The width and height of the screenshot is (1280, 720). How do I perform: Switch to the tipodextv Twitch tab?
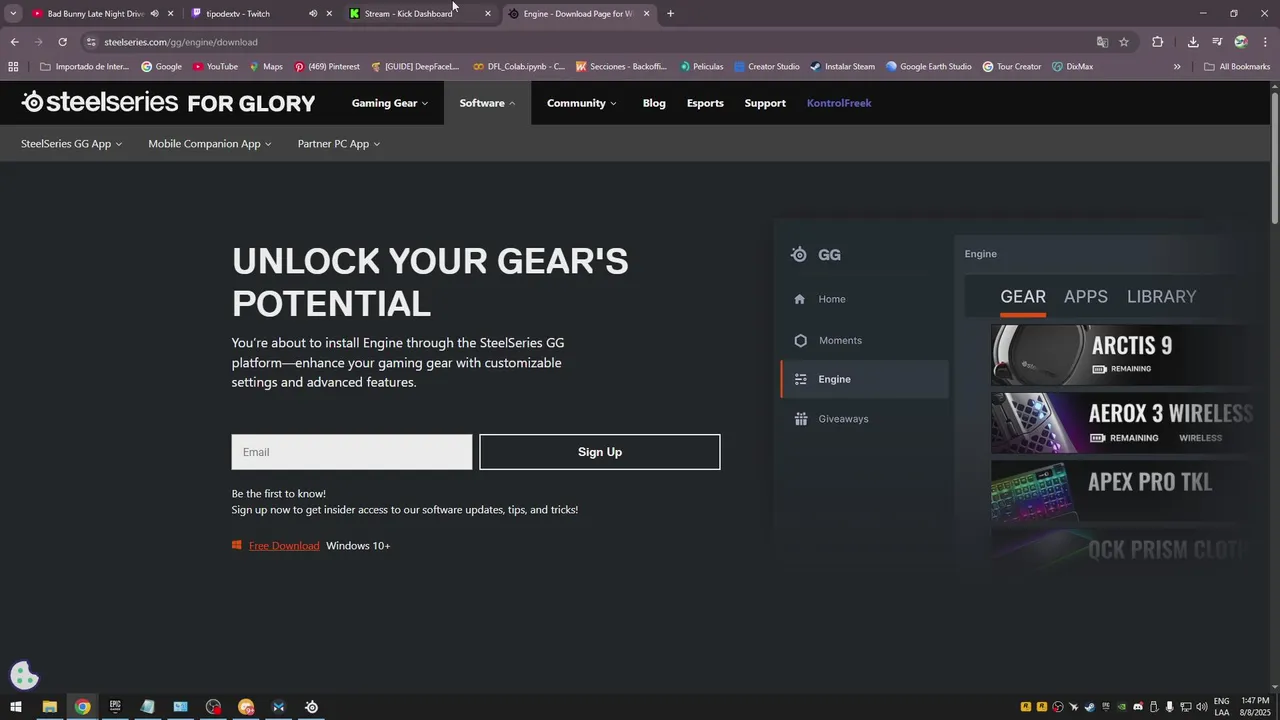tap(250, 14)
